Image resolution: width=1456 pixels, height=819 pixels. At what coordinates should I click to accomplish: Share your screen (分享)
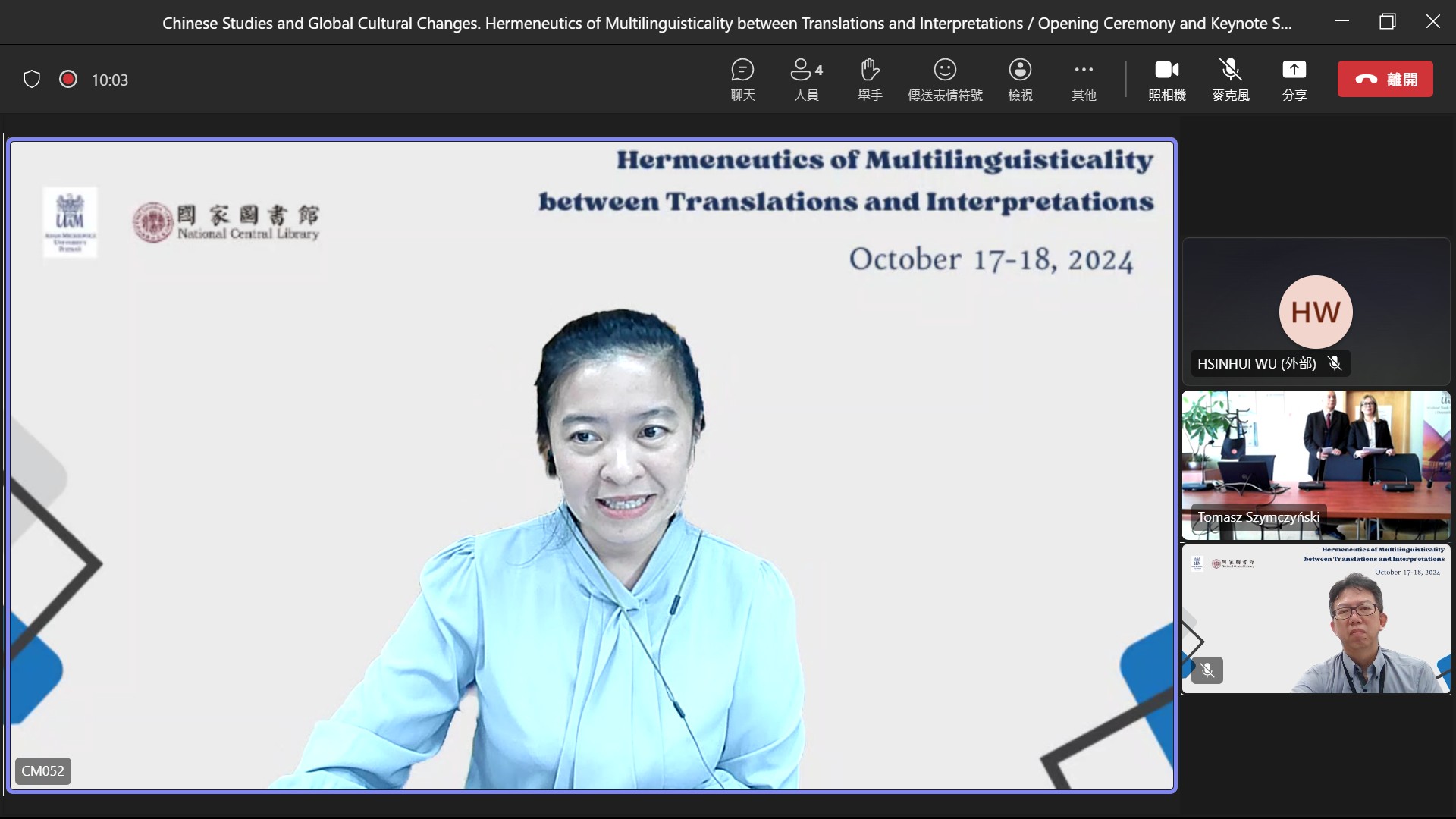[1294, 80]
